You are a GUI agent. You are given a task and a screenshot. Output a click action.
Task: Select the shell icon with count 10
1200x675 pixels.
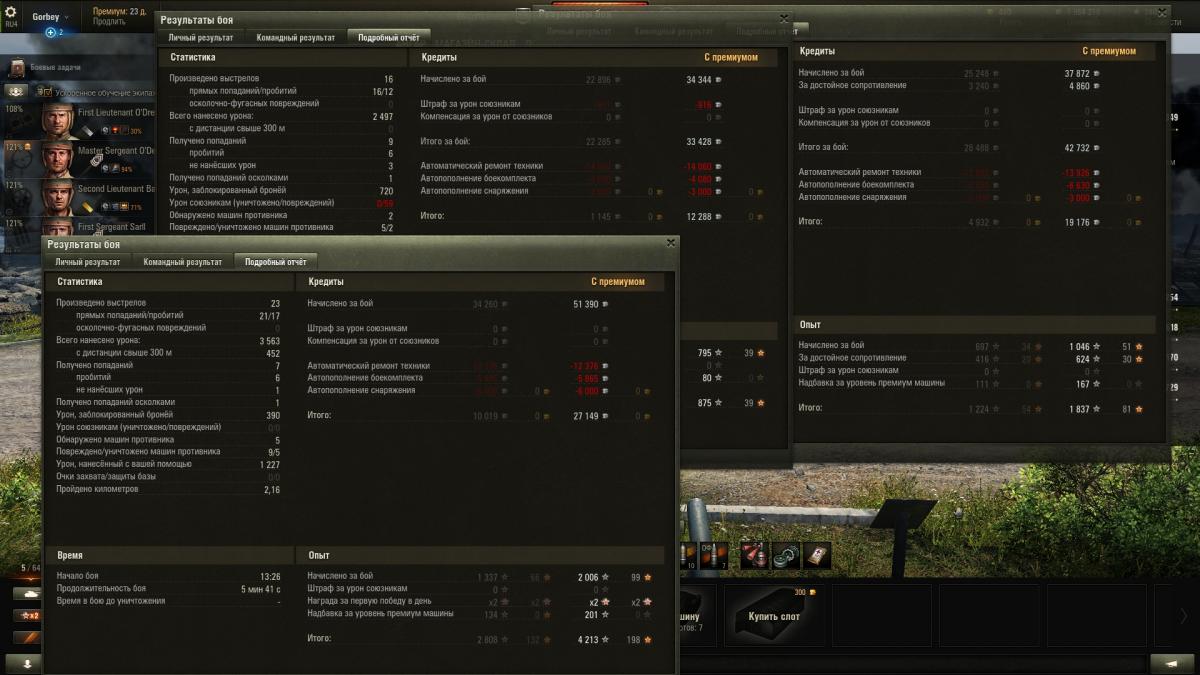tap(690, 556)
